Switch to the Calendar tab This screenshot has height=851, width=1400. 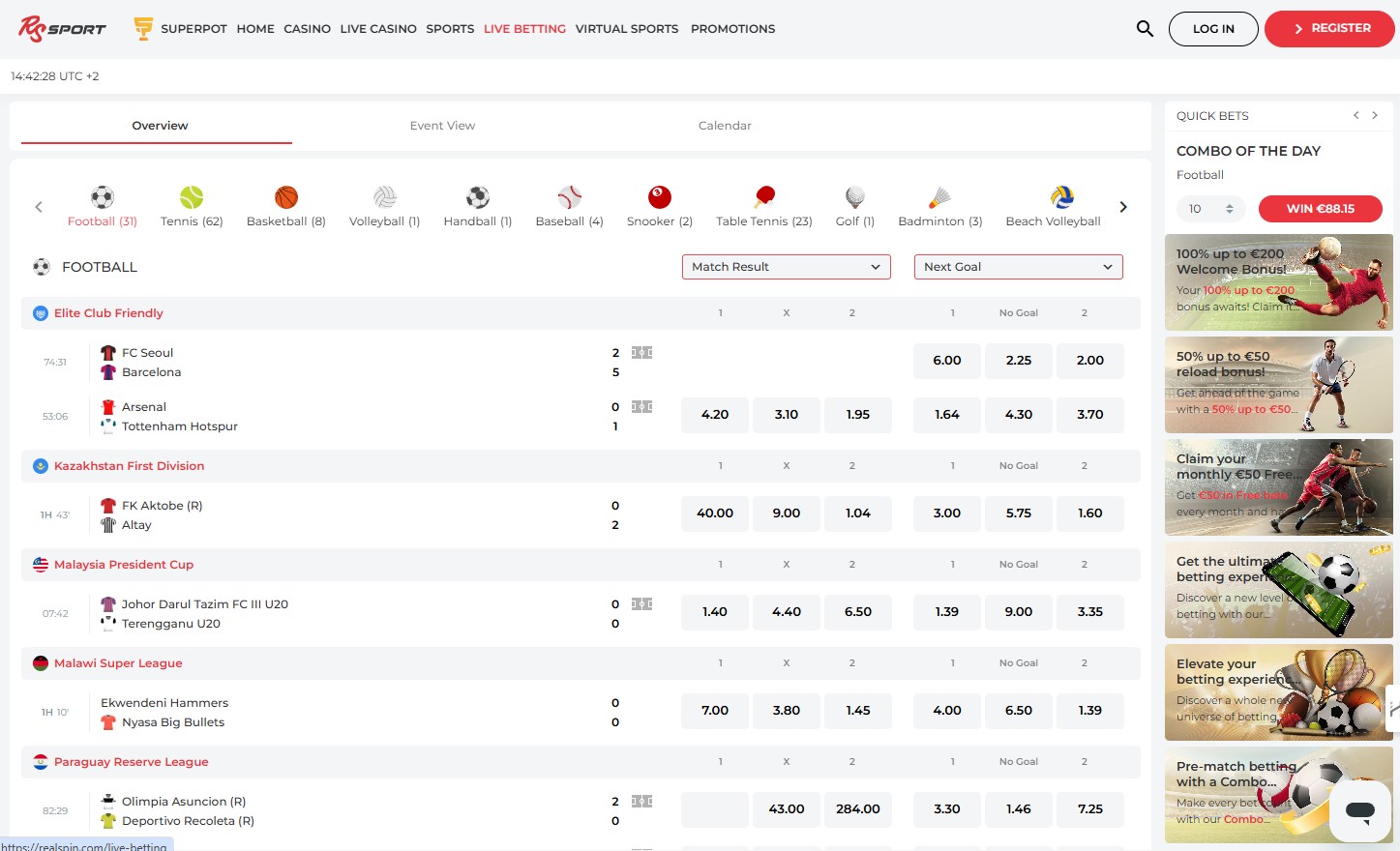725,126
